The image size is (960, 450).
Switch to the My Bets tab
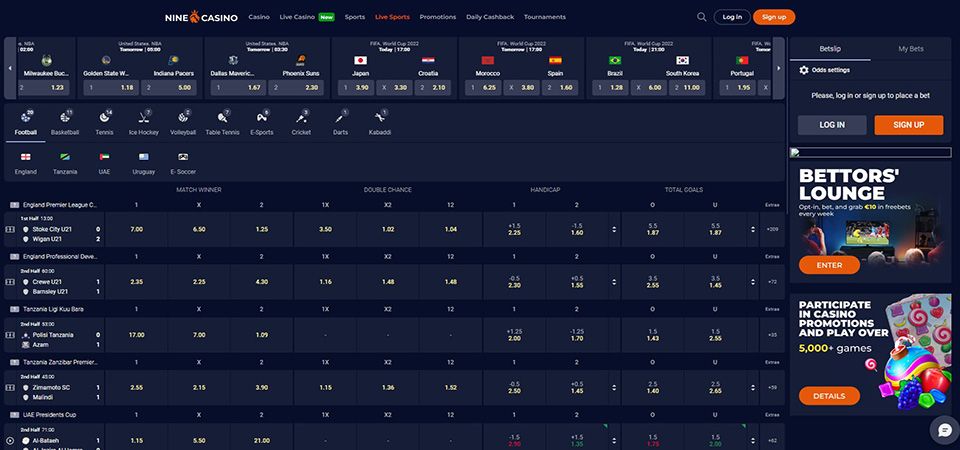[x=910, y=48]
